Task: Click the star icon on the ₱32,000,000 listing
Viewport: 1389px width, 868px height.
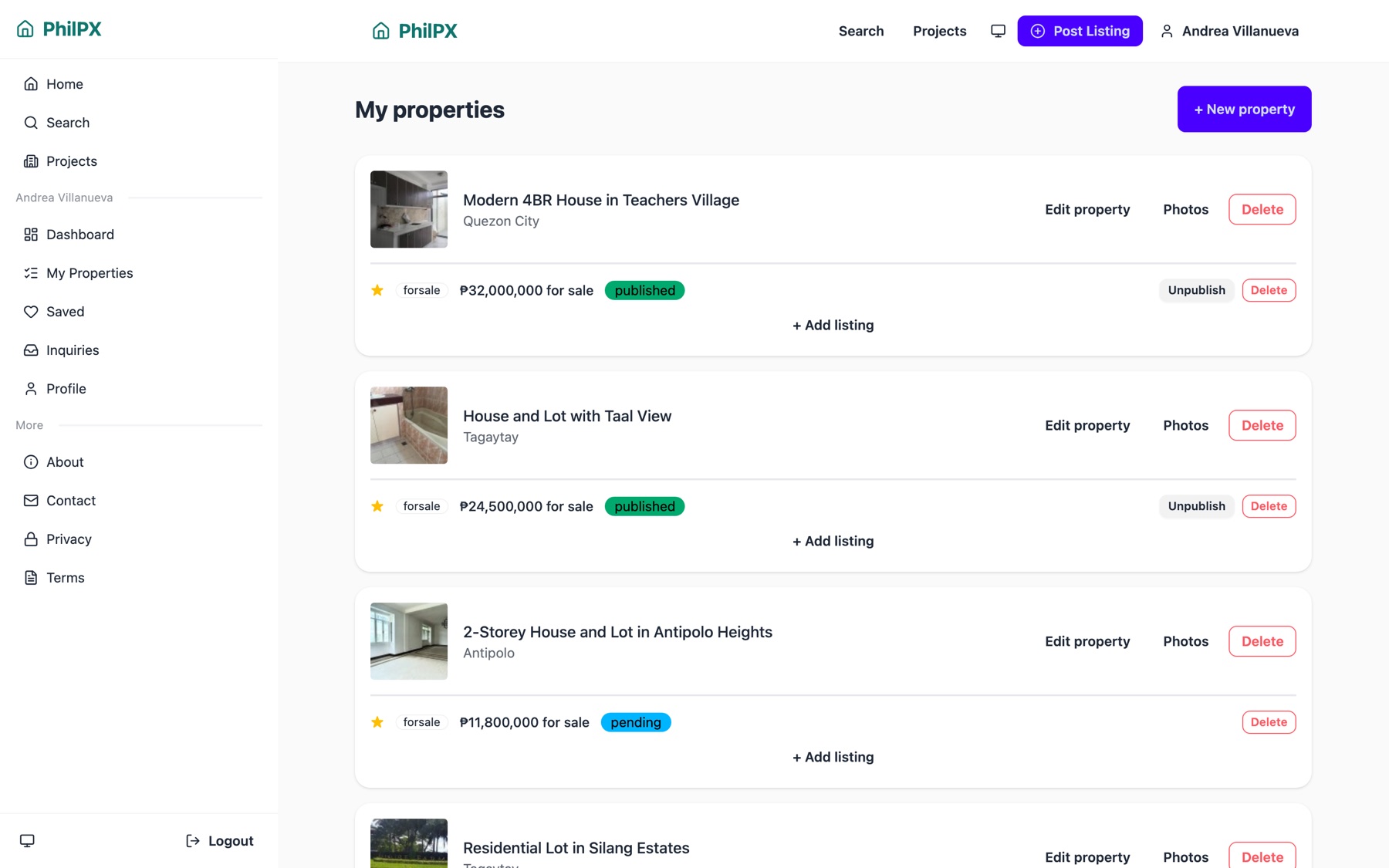Action: tap(377, 290)
